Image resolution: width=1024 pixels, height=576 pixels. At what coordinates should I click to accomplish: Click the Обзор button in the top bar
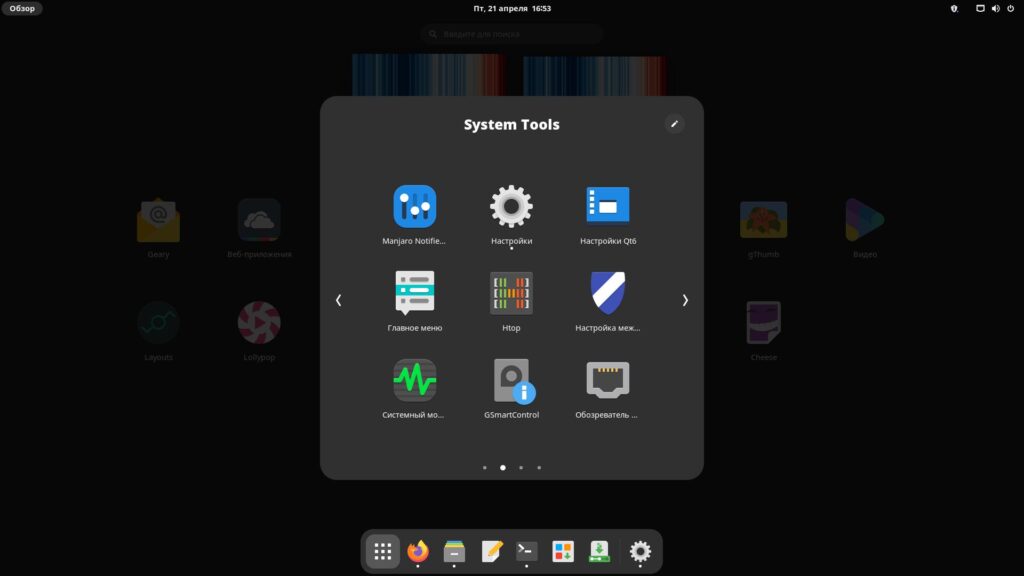click(22, 8)
